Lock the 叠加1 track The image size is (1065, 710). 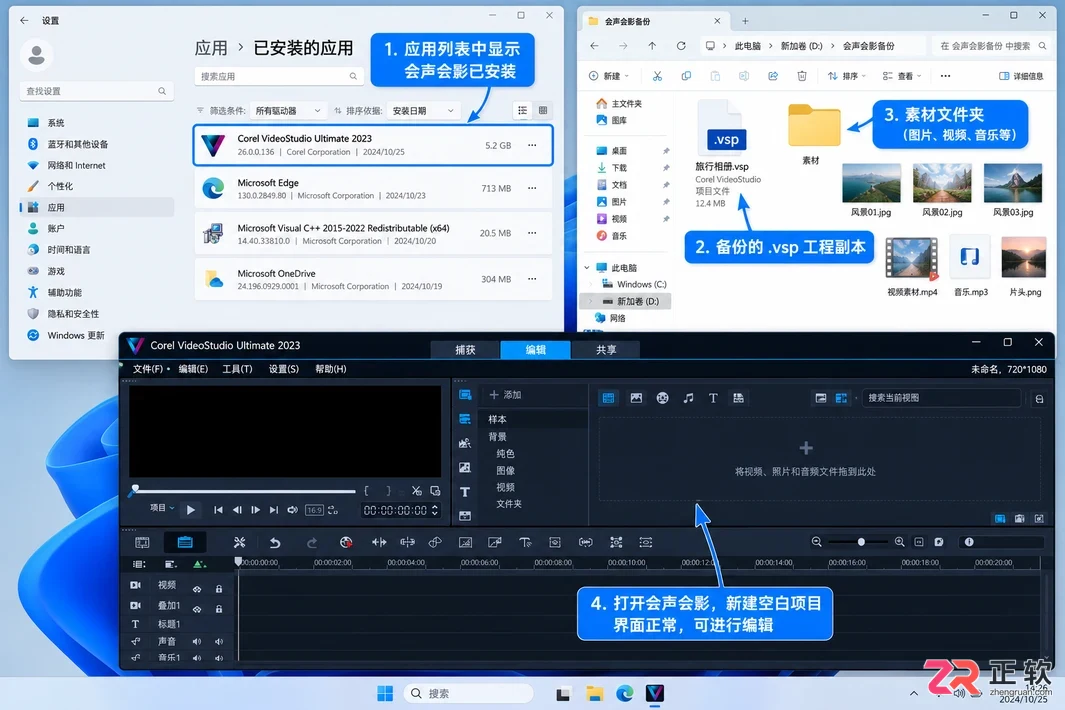click(x=219, y=609)
